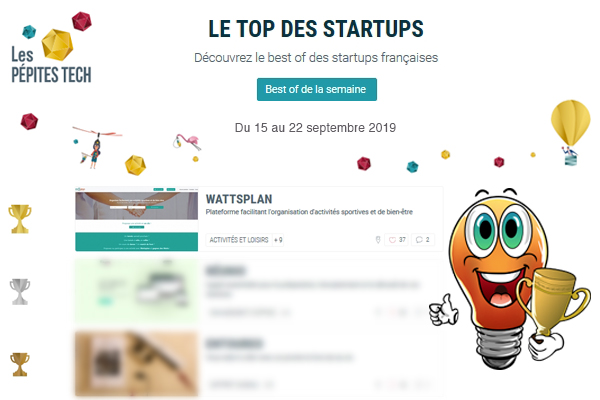Expand the +9 additional tags
Screen dimensions: 600x400
278,240
